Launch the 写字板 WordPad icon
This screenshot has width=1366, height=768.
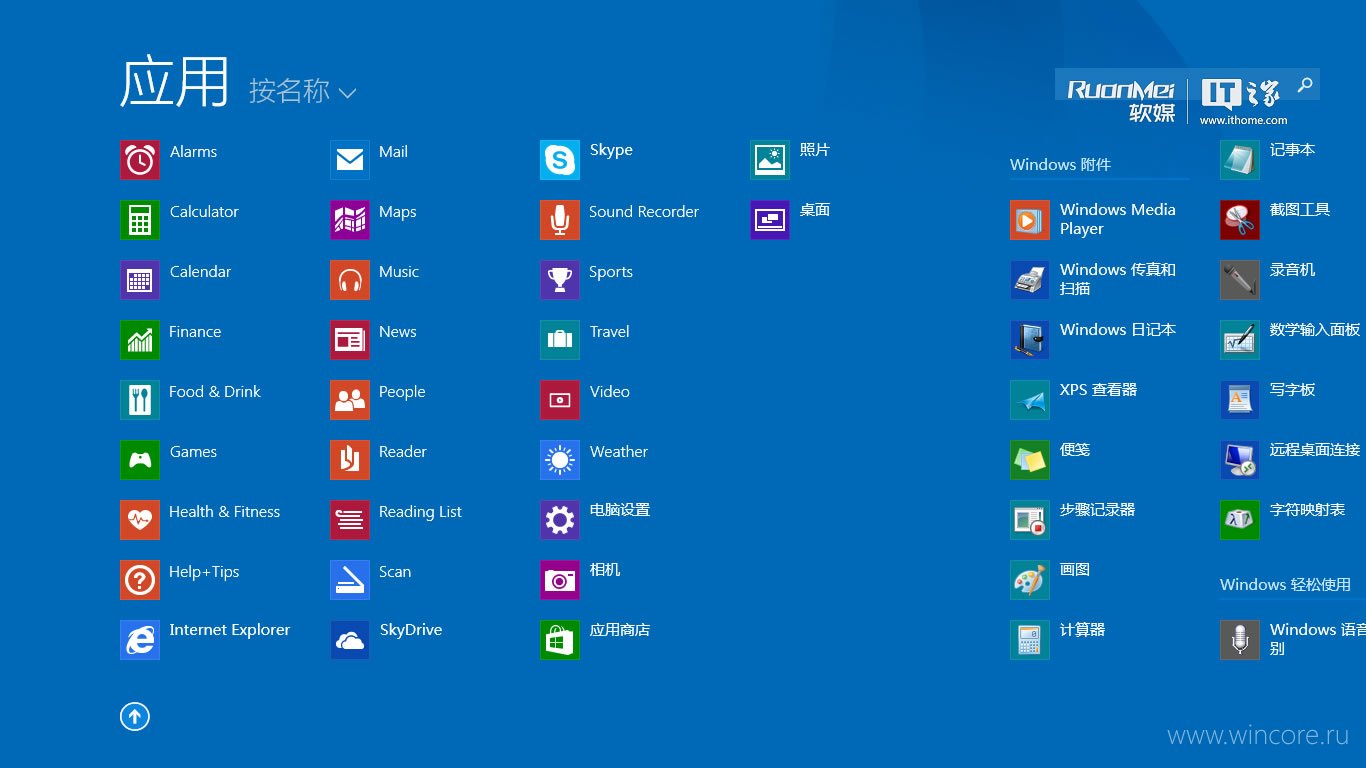coord(1240,400)
